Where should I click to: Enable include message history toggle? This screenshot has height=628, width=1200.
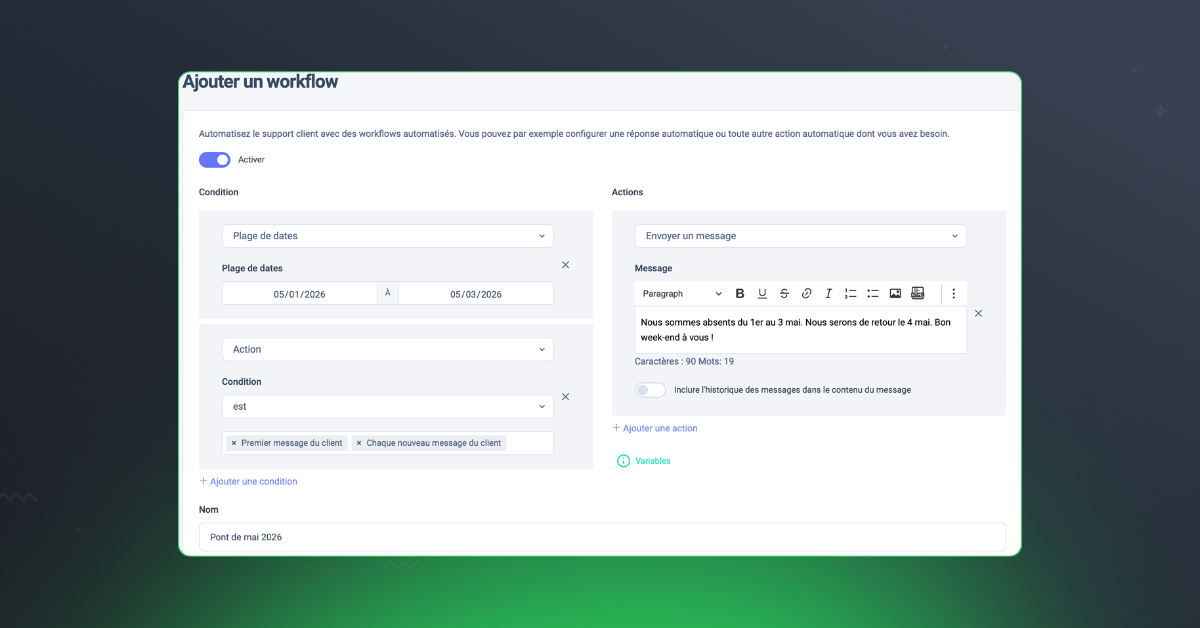[650, 390]
